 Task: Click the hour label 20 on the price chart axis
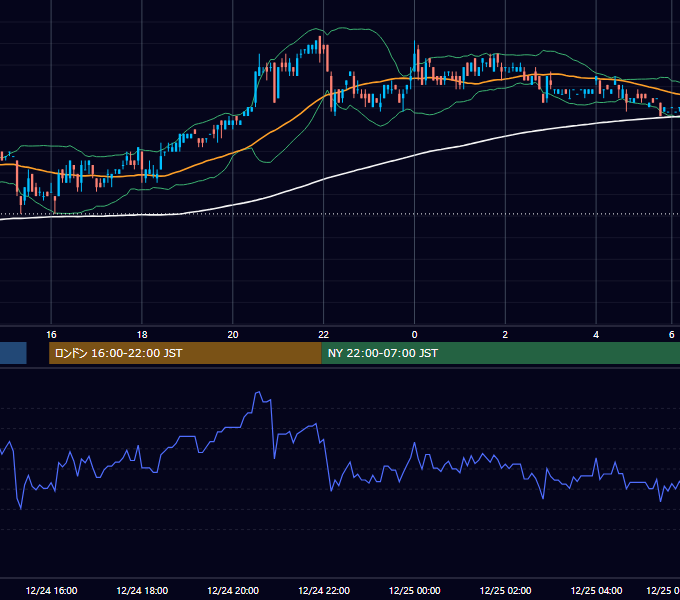[x=233, y=335]
